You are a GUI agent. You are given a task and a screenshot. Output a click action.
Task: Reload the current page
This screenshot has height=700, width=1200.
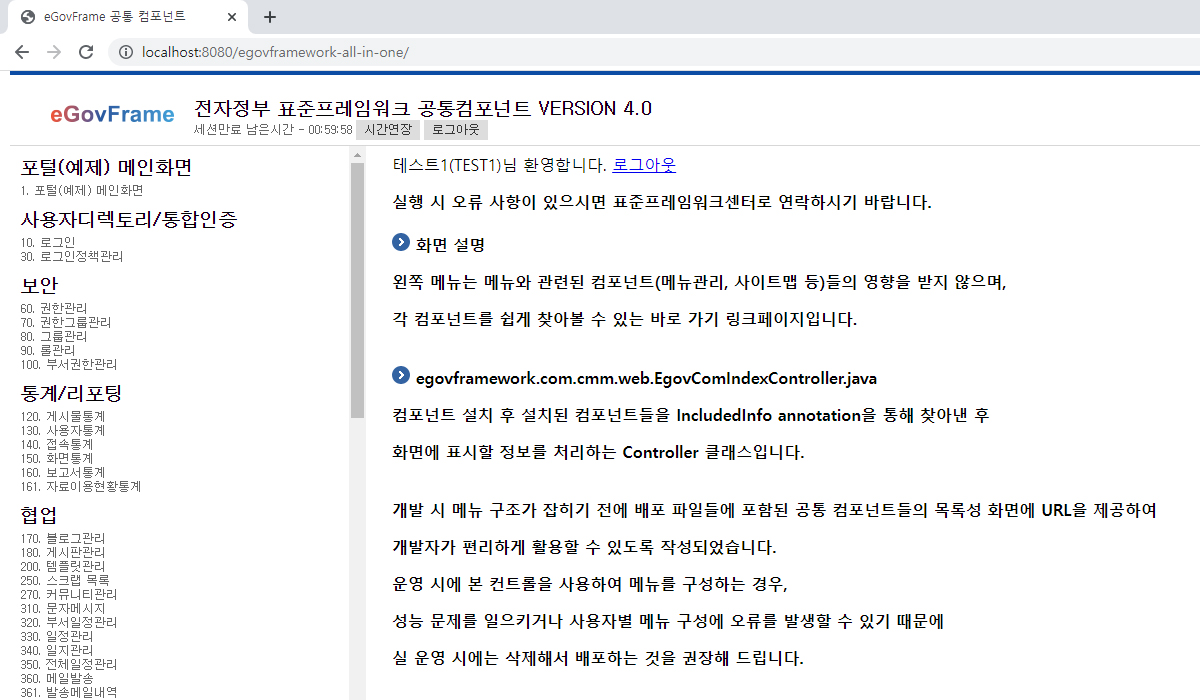(x=86, y=52)
